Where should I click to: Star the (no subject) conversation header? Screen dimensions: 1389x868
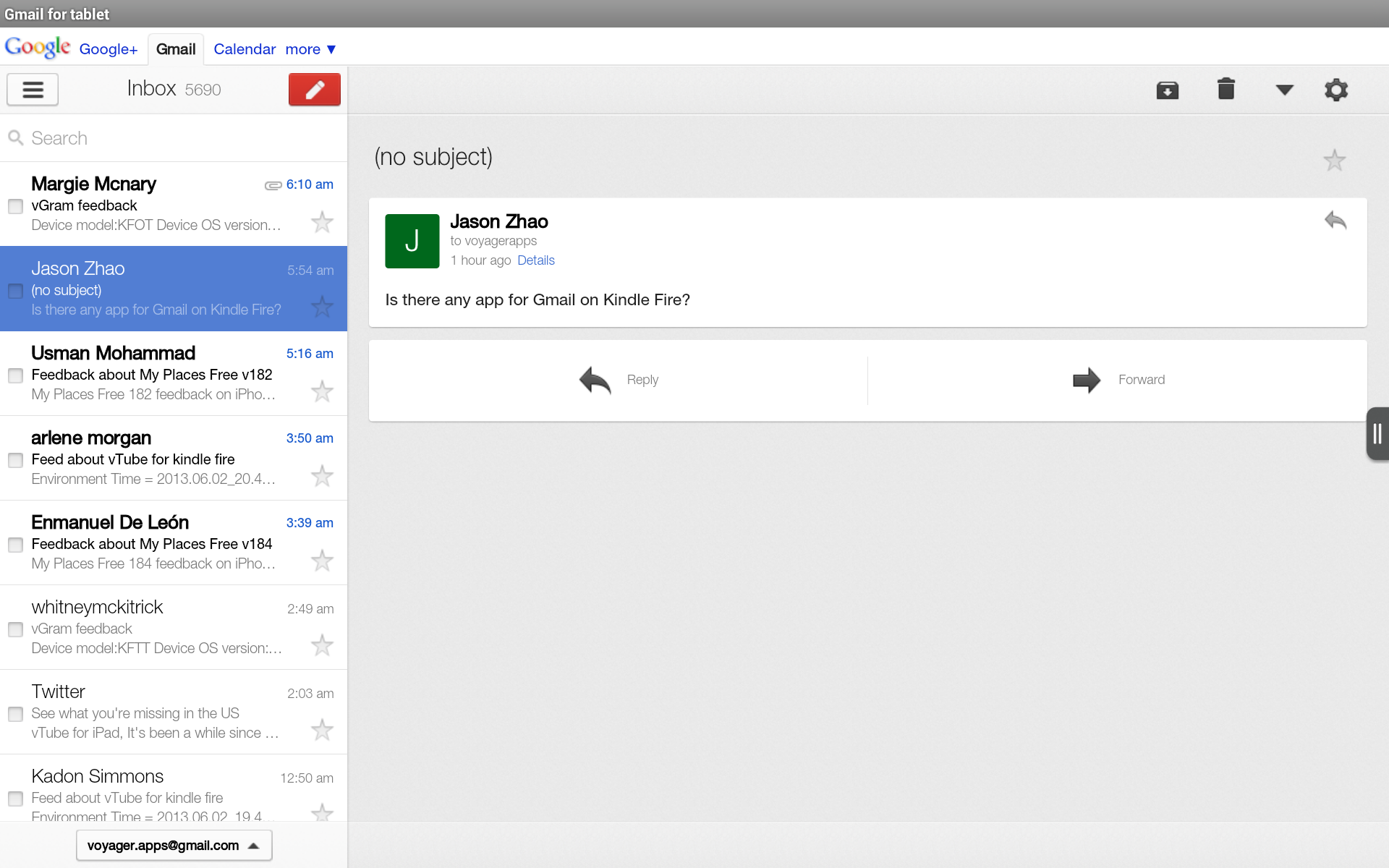coord(1334,160)
